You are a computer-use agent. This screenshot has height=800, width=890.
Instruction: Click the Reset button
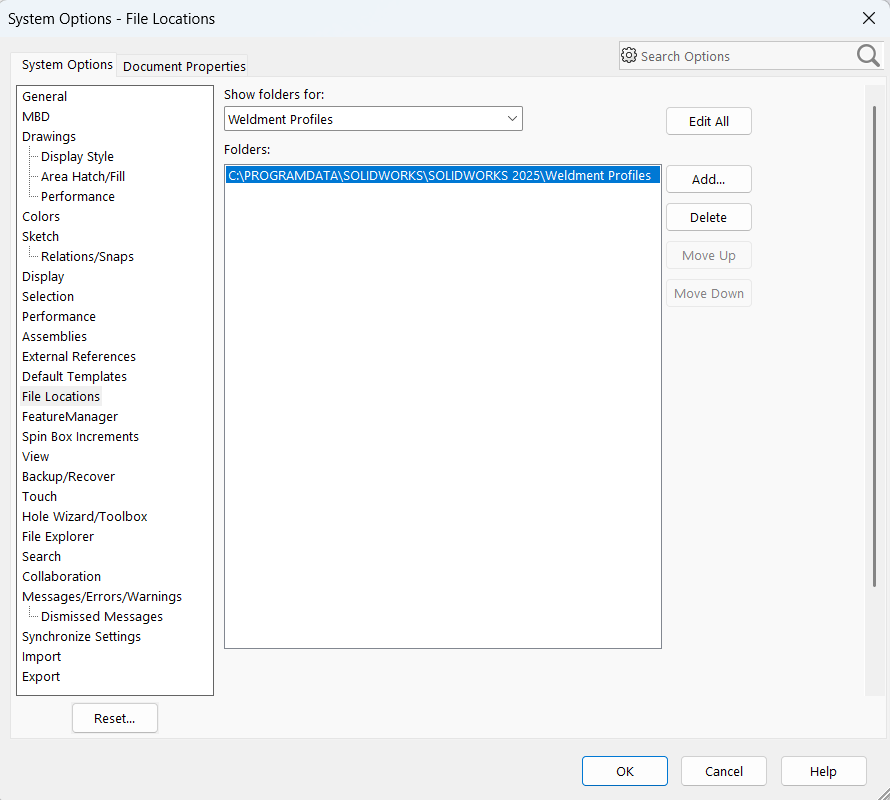[114, 718]
